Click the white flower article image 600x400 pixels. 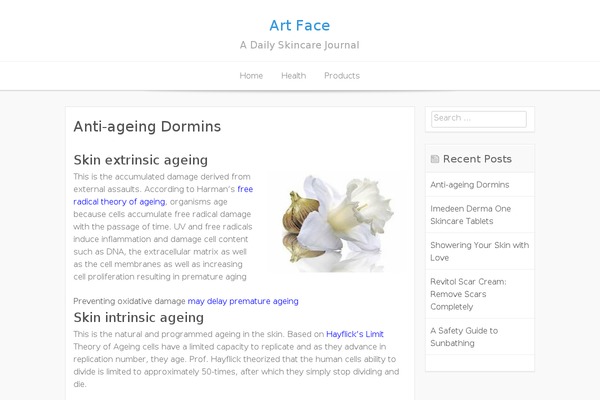[x=338, y=224]
